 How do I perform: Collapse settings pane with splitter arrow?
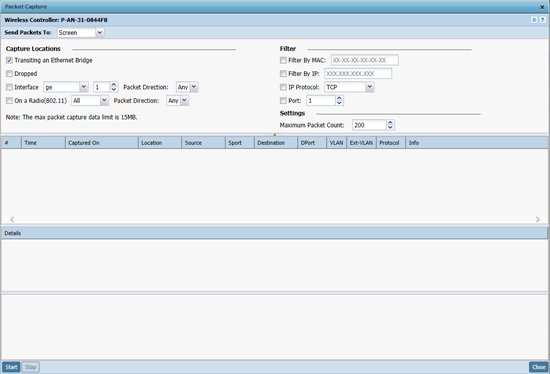275,134
